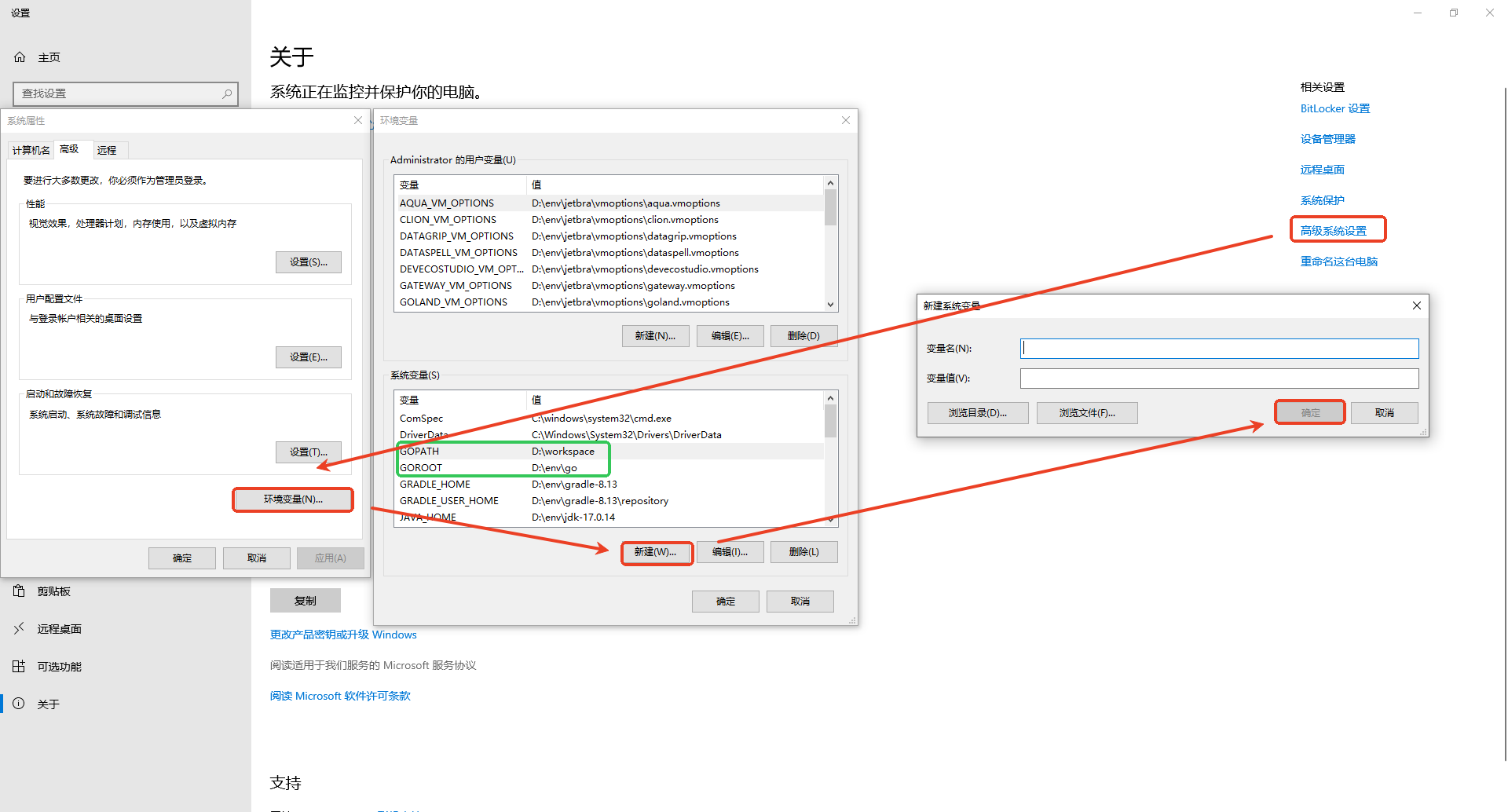Select GRADLE_HOME system variable row
The image size is (1508, 812).
click(x=610, y=485)
